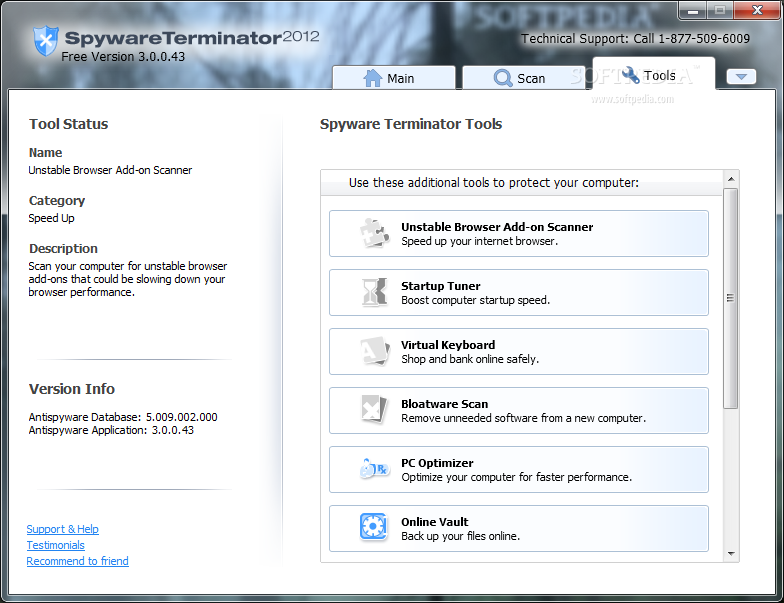Viewport: 784px width, 603px height.
Task: Click the Speed Up category value
Action: [x=52, y=218]
